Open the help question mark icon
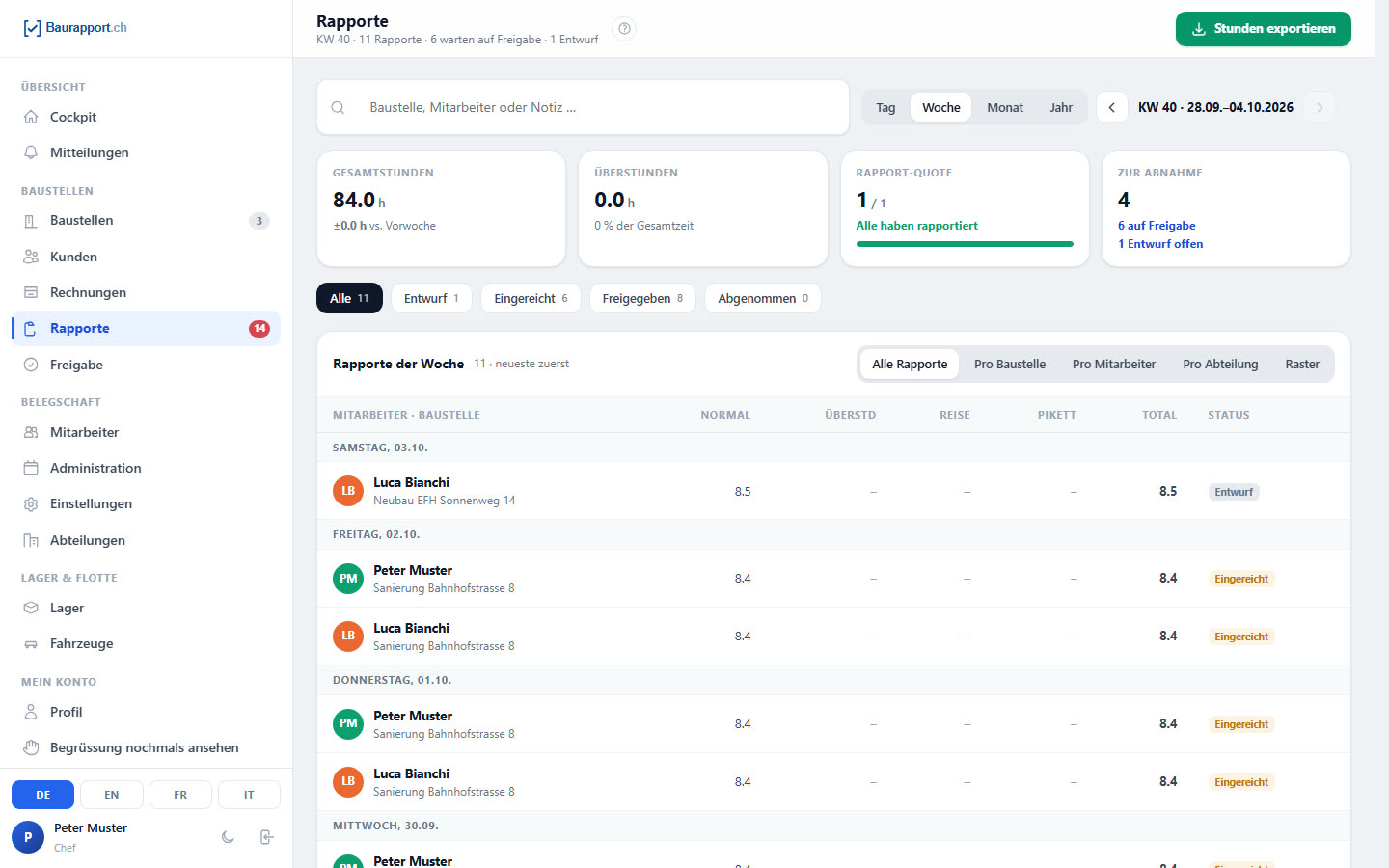Image resolution: width=1389 pixels, height=868 pixels. point(624,29)
